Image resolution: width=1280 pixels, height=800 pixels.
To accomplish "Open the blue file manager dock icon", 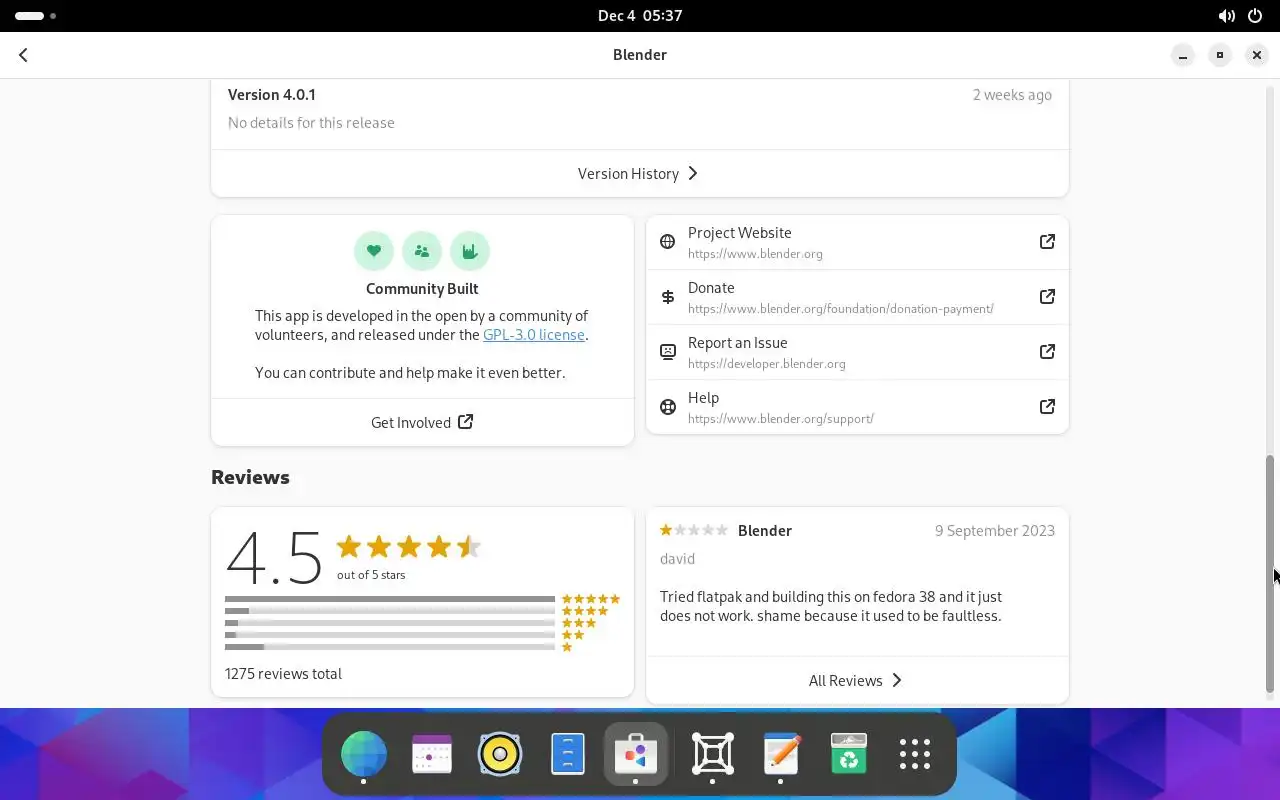I will [x=568, y=754].
